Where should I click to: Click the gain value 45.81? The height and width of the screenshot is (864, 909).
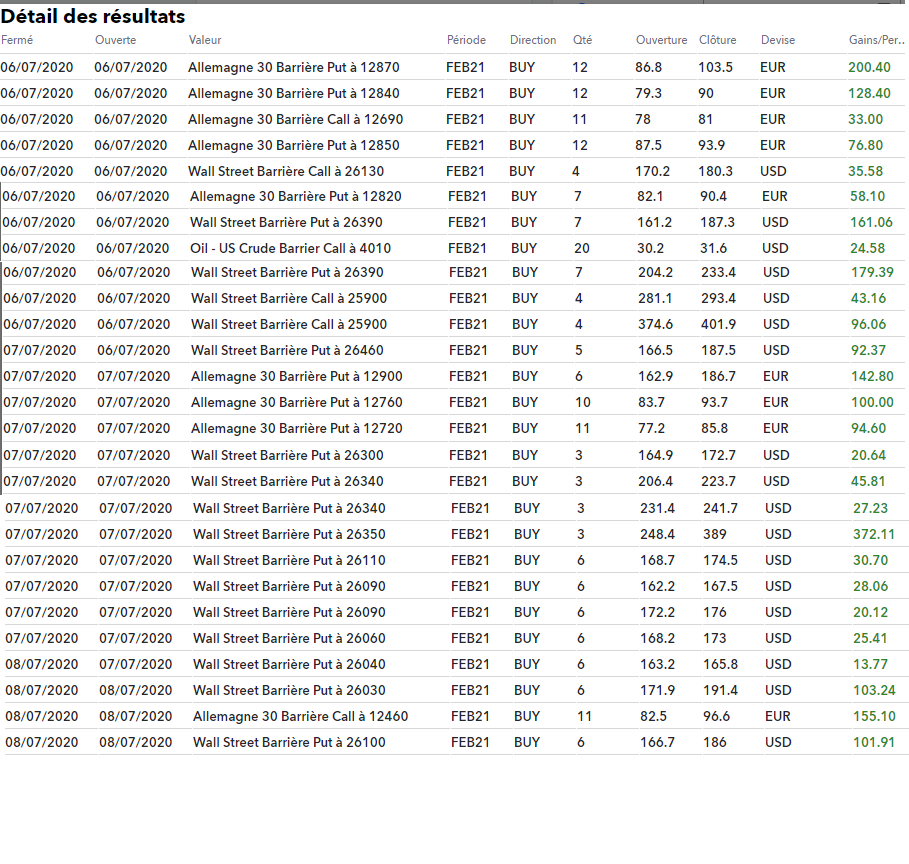tap(868, 482)
